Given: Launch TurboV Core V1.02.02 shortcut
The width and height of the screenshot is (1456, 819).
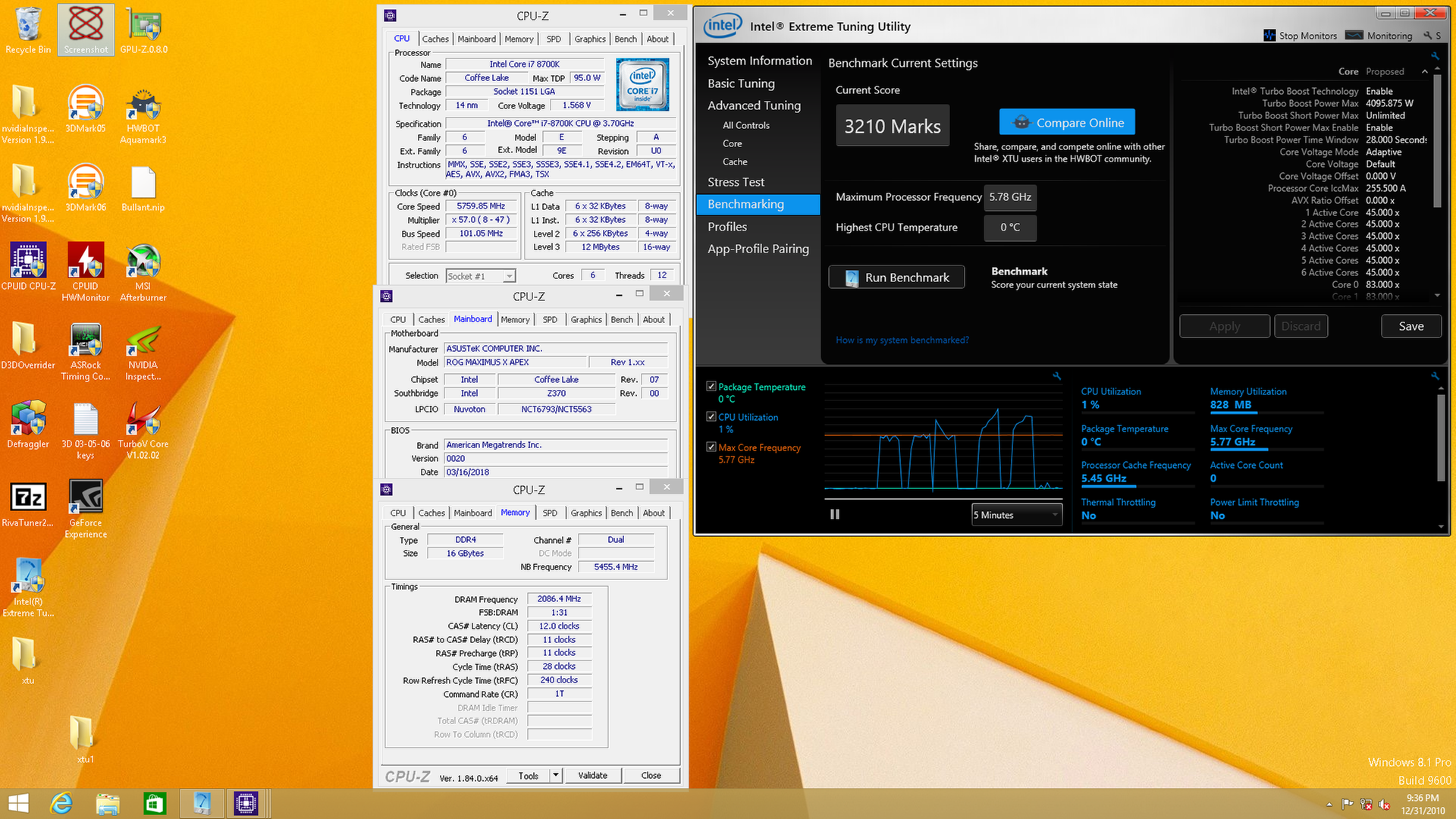Looking at the screenshot, I should [143, 431].
